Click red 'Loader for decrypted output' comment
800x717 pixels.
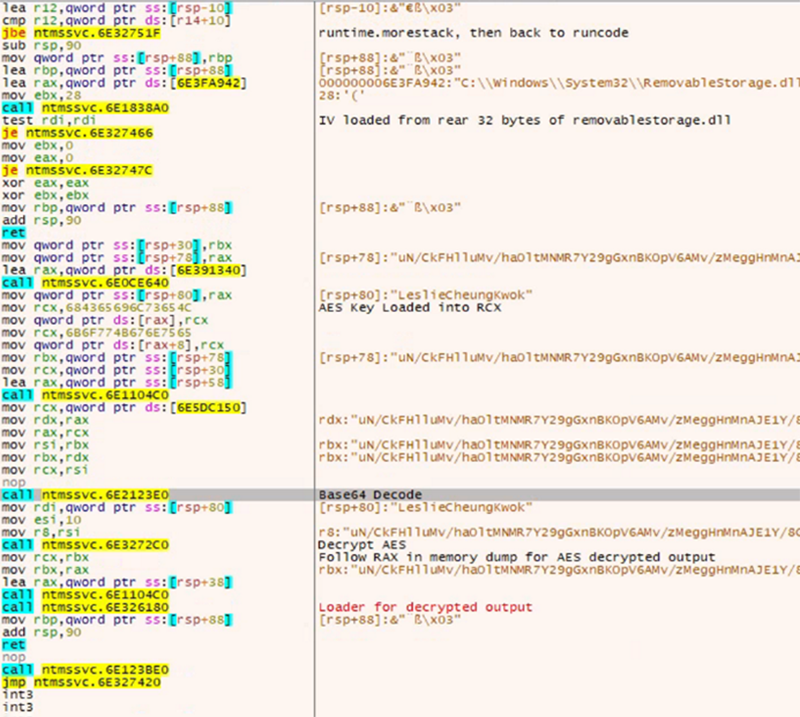(x=426, y=607)
